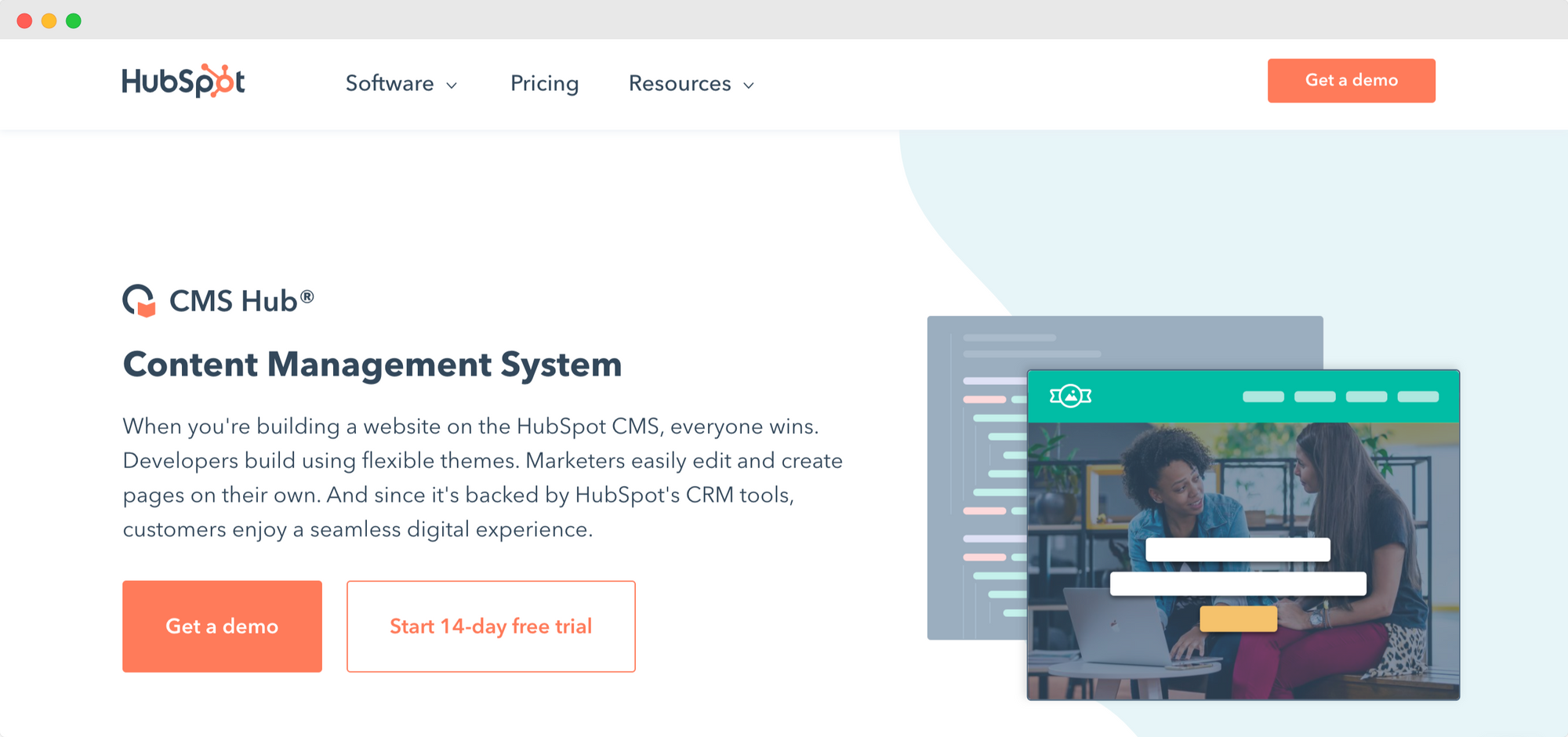
Task: Click the macOS red close window button
Action: coord(24,20)
